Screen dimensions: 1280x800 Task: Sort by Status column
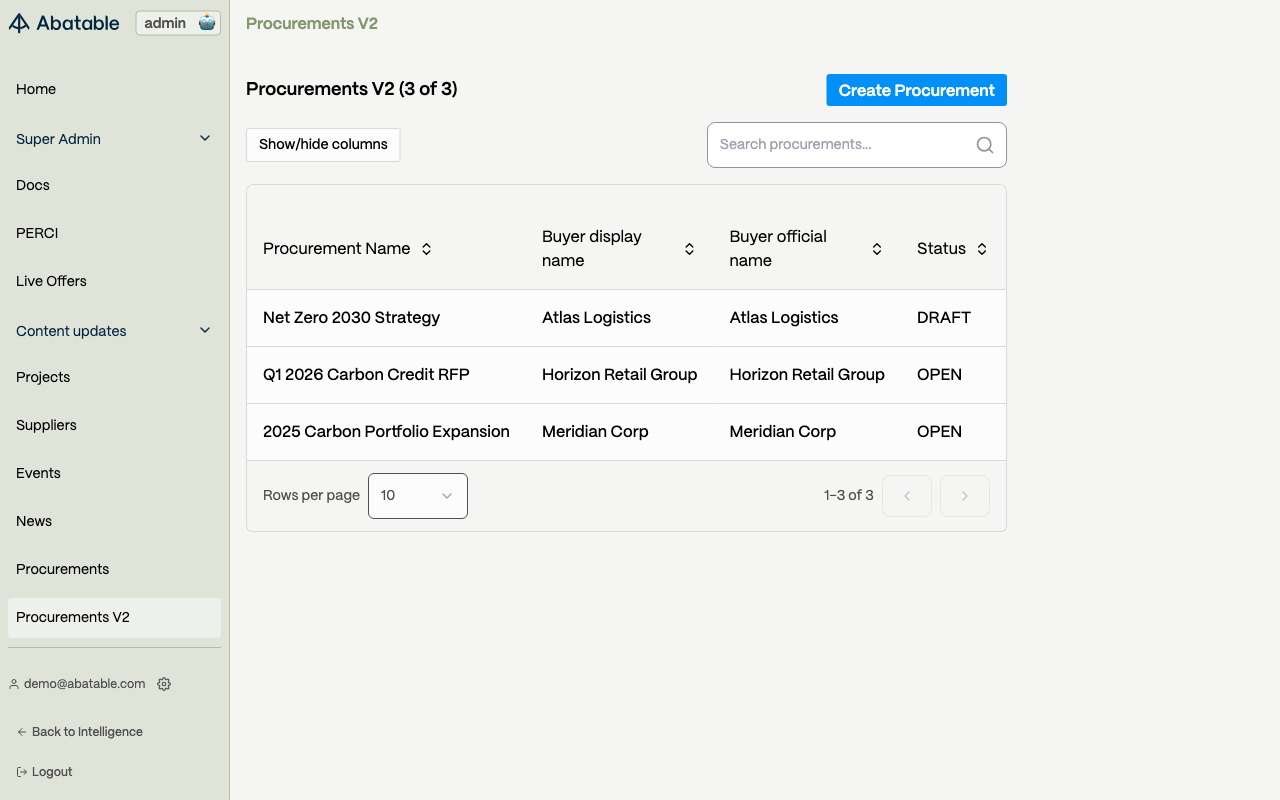pyautogui.click(x=982, y=249)
